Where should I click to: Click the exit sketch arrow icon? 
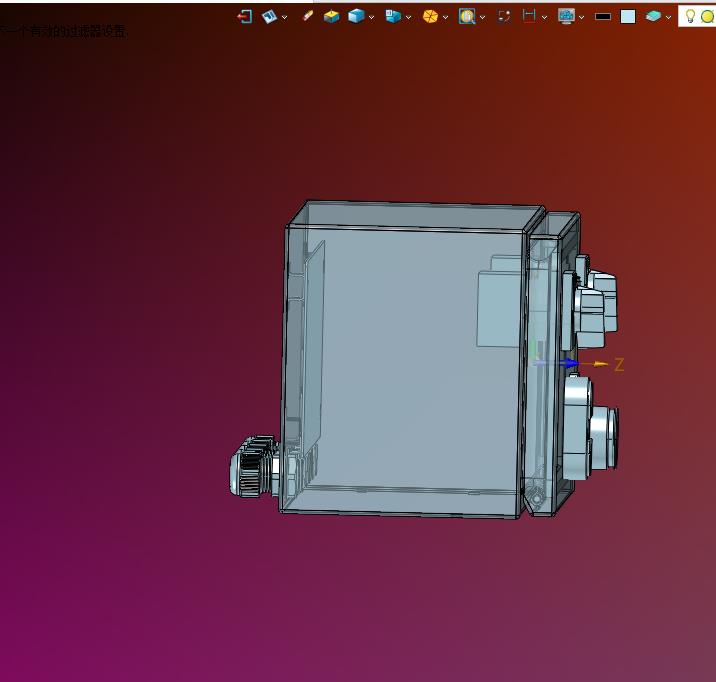point(245,17)
